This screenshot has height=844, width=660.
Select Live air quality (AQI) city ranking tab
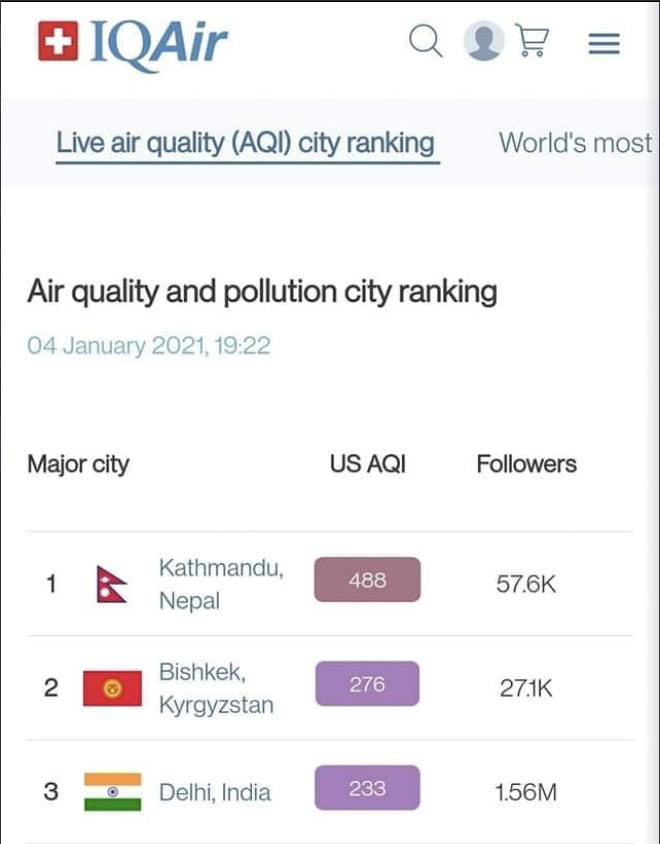tap(246, 143)
